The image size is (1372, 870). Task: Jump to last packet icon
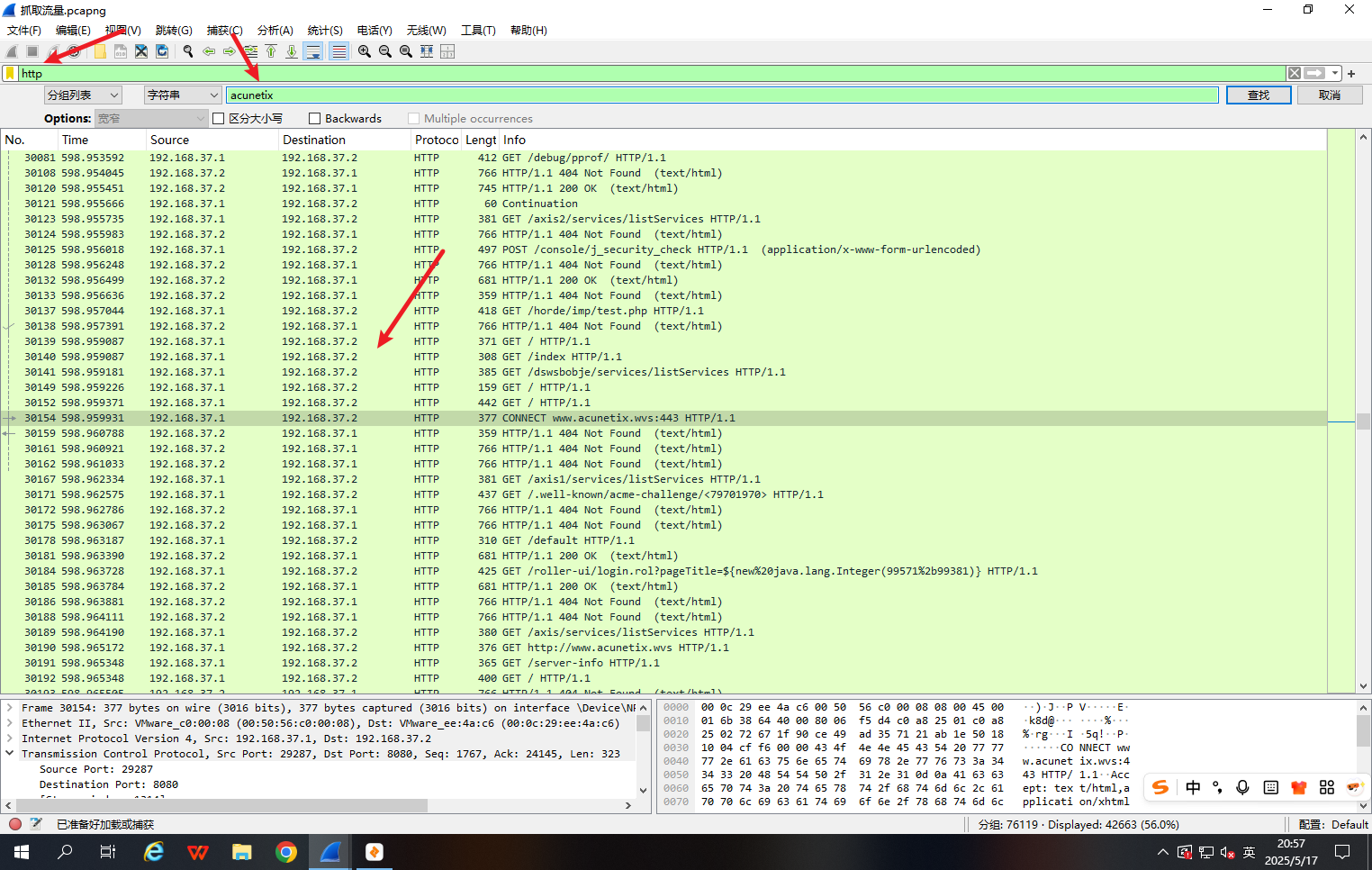click(292, 51)
